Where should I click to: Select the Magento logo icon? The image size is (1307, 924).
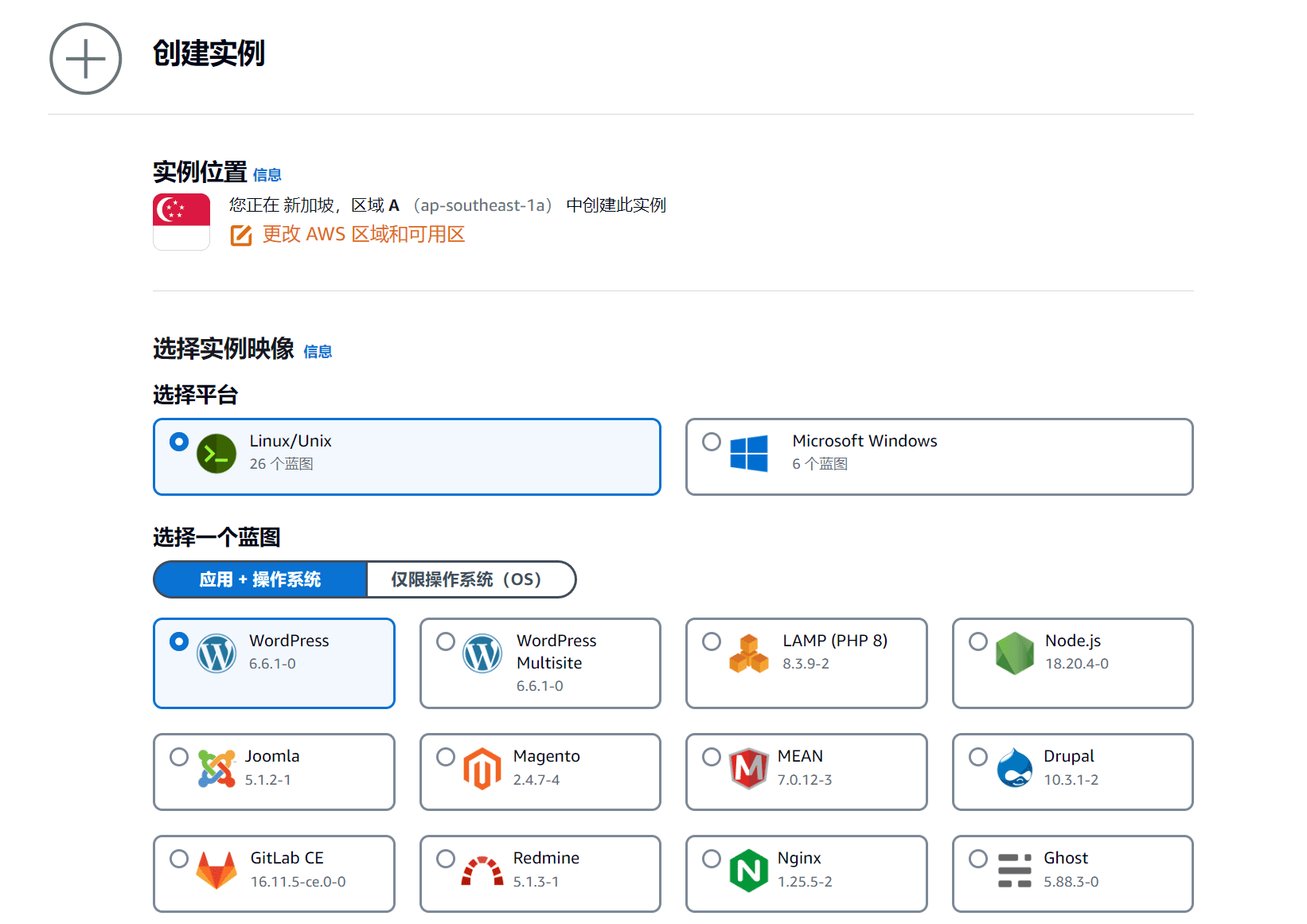(x=484, y=768)
